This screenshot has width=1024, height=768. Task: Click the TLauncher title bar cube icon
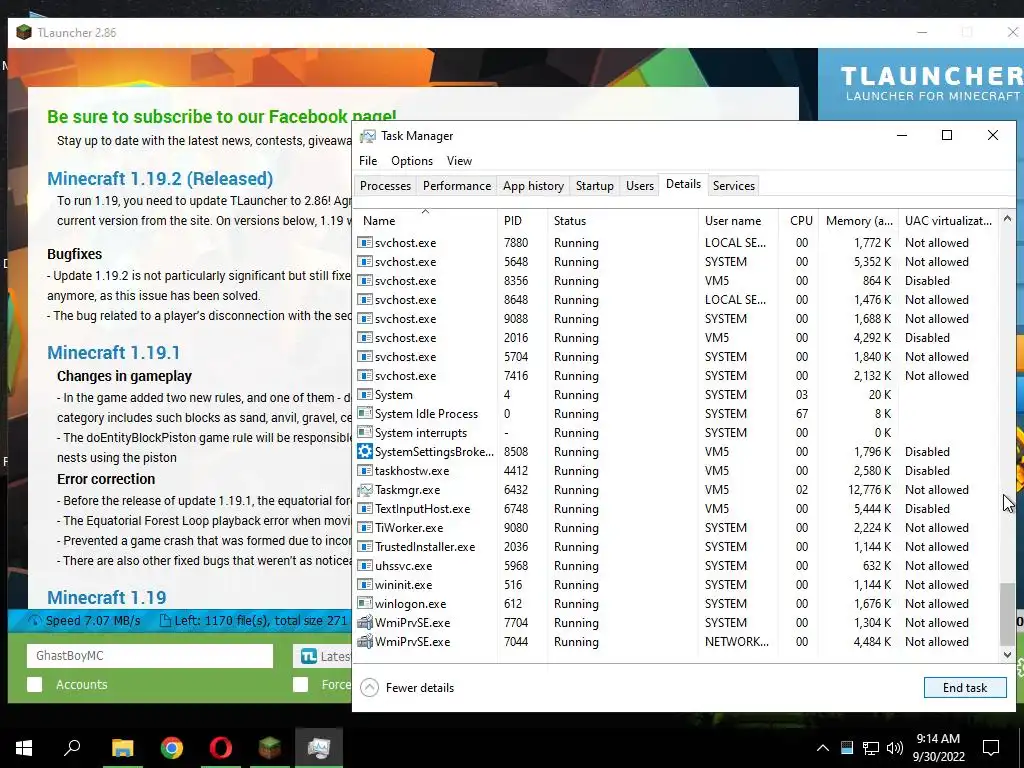(x=24, y=32)
